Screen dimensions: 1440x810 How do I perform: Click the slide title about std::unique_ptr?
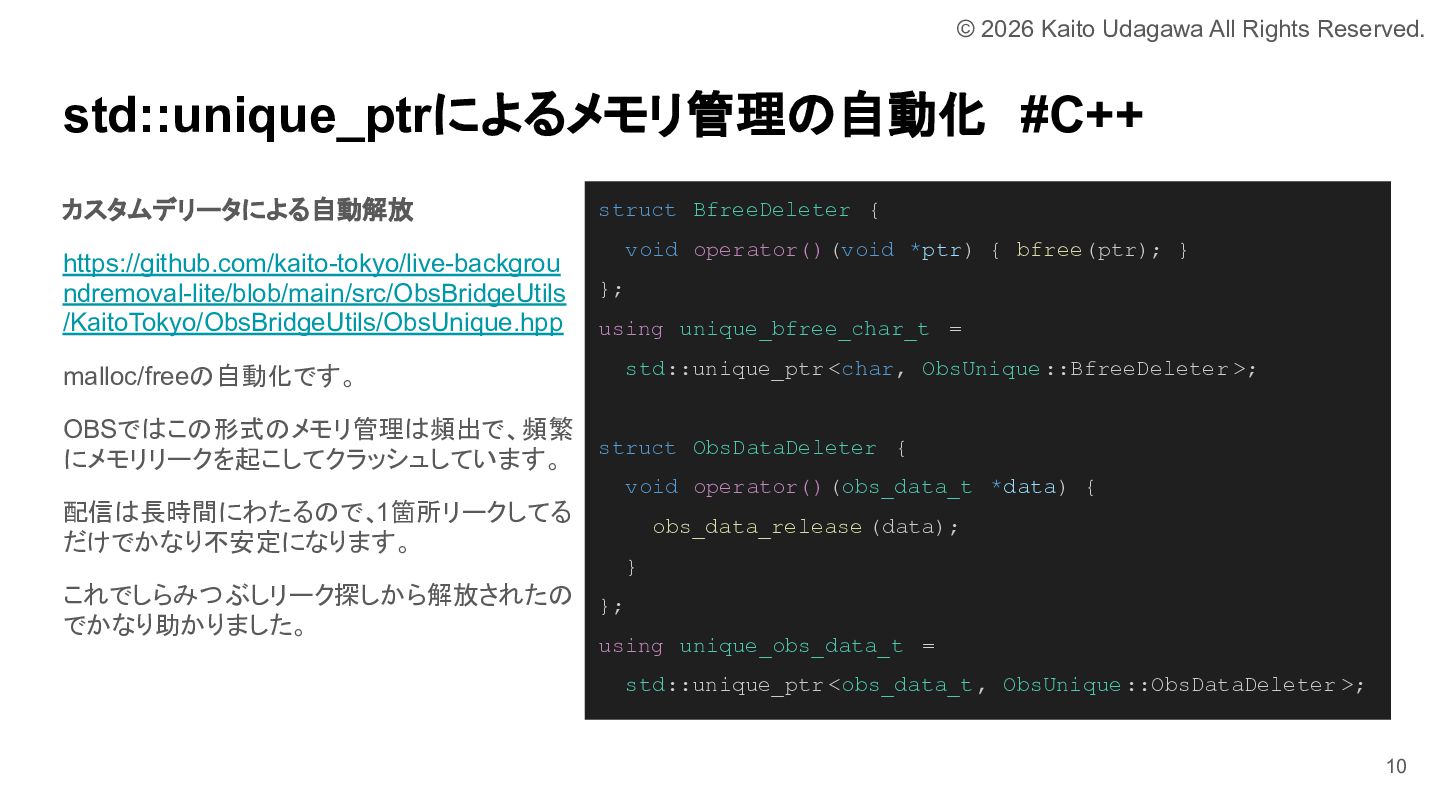pos(603,116)
